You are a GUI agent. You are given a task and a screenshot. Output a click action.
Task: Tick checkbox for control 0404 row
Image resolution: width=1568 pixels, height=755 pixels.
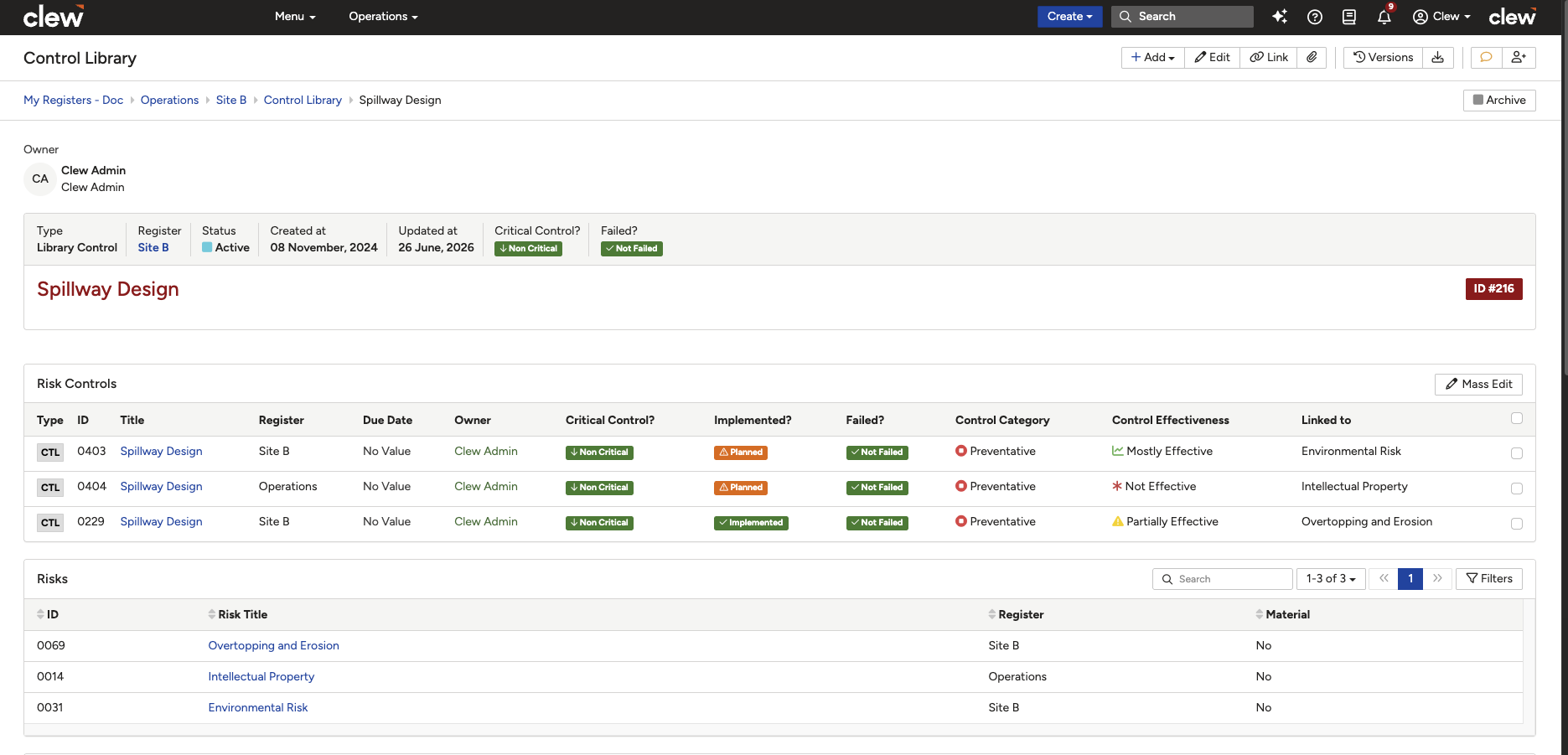coord(1517,489)
